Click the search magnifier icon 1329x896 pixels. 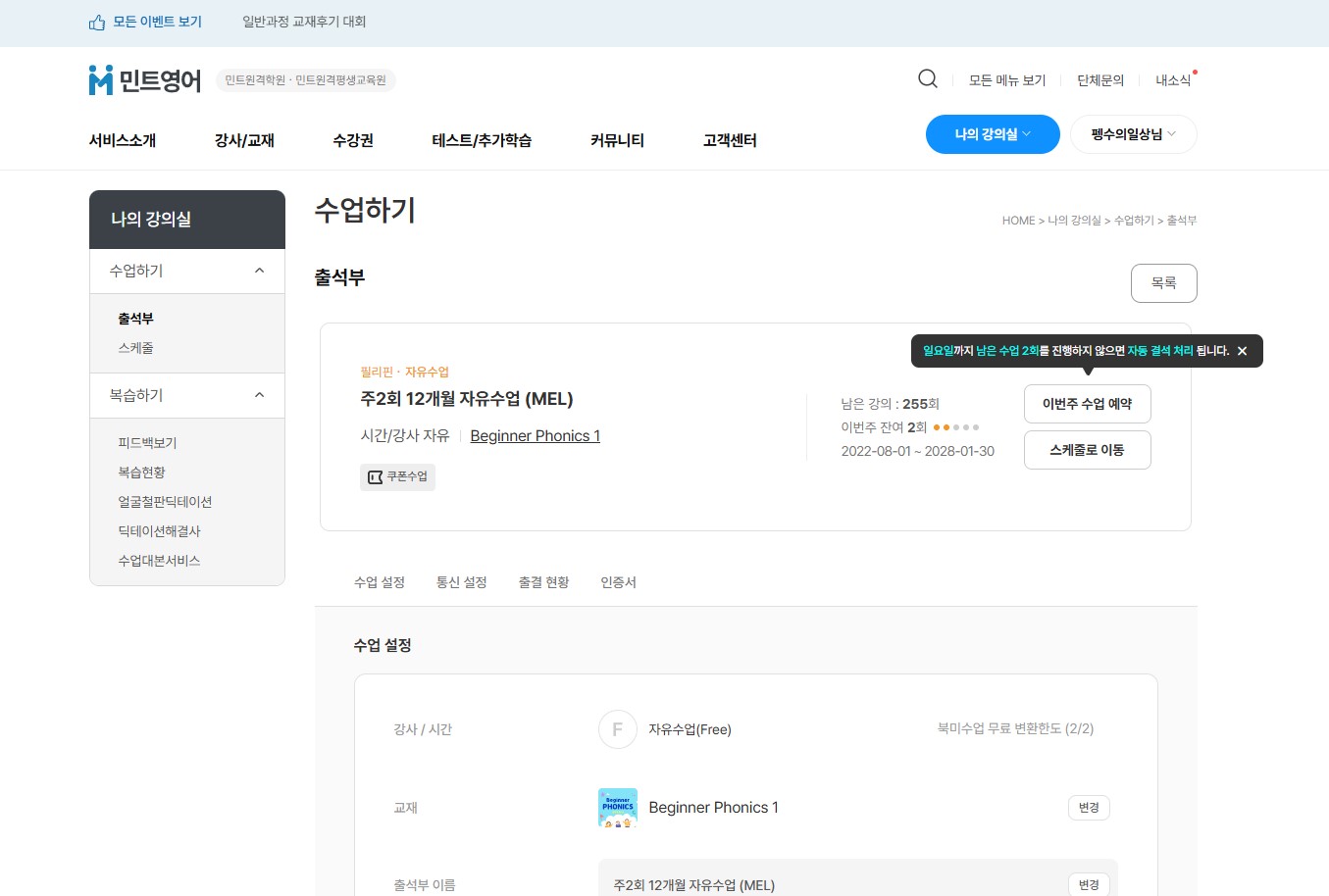[x=927, y=79]
